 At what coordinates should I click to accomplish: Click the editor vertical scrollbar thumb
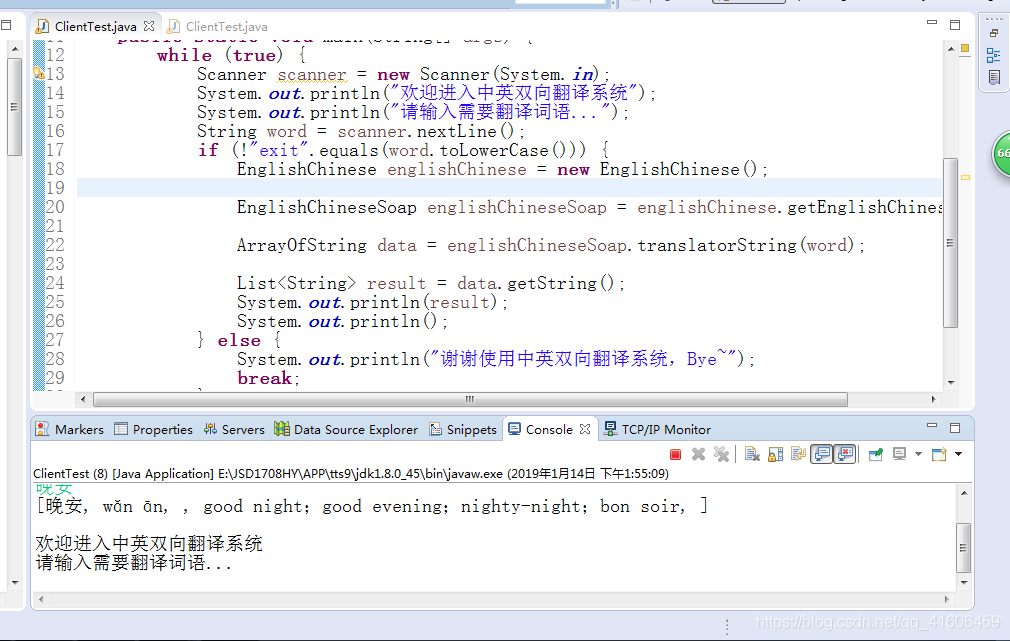[951, 244]
